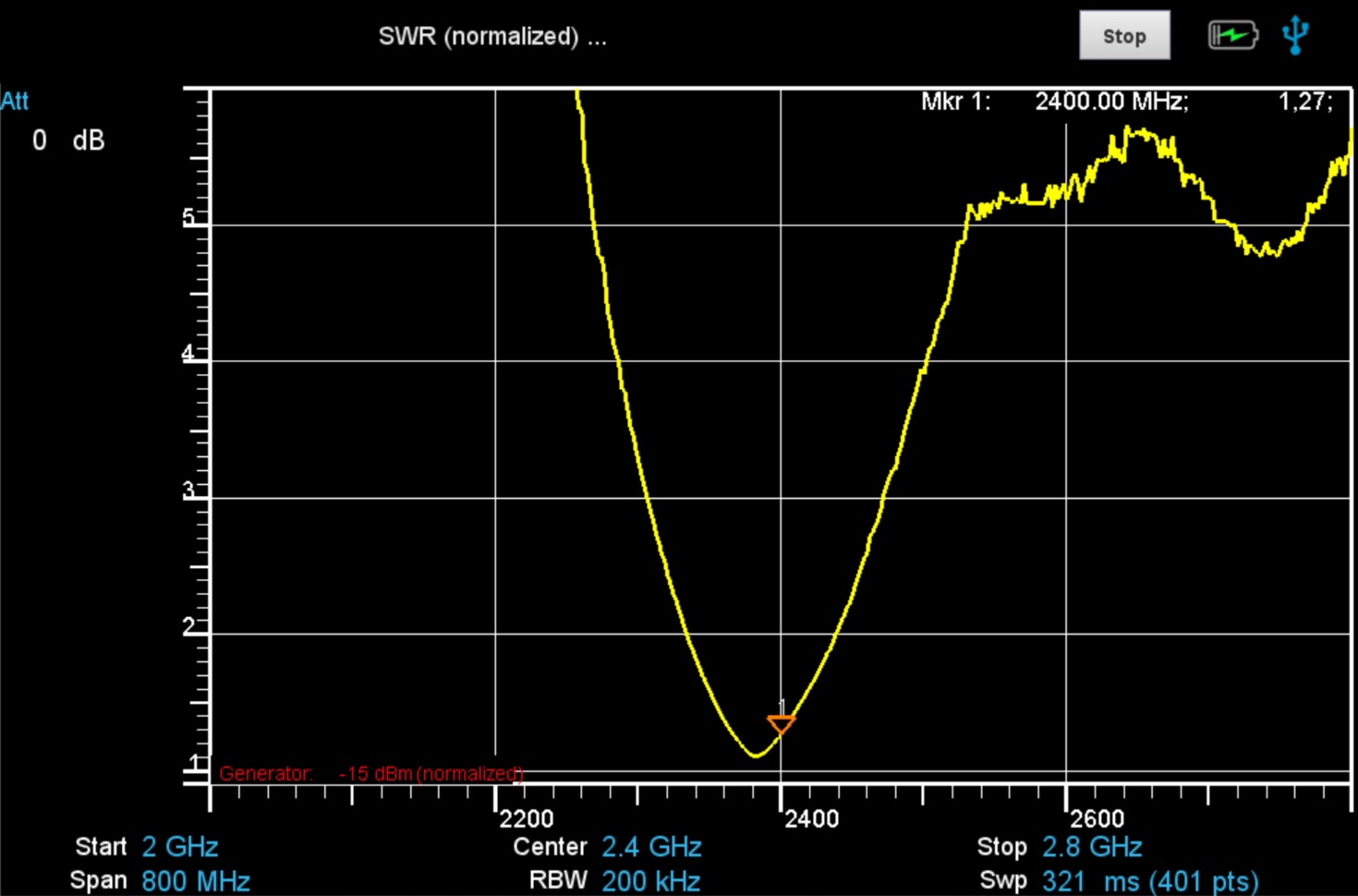This screenshot has width=1358, height=896.
Task: Change the Start frequency 2 GHz value
Action: click(x=179, y=847)
